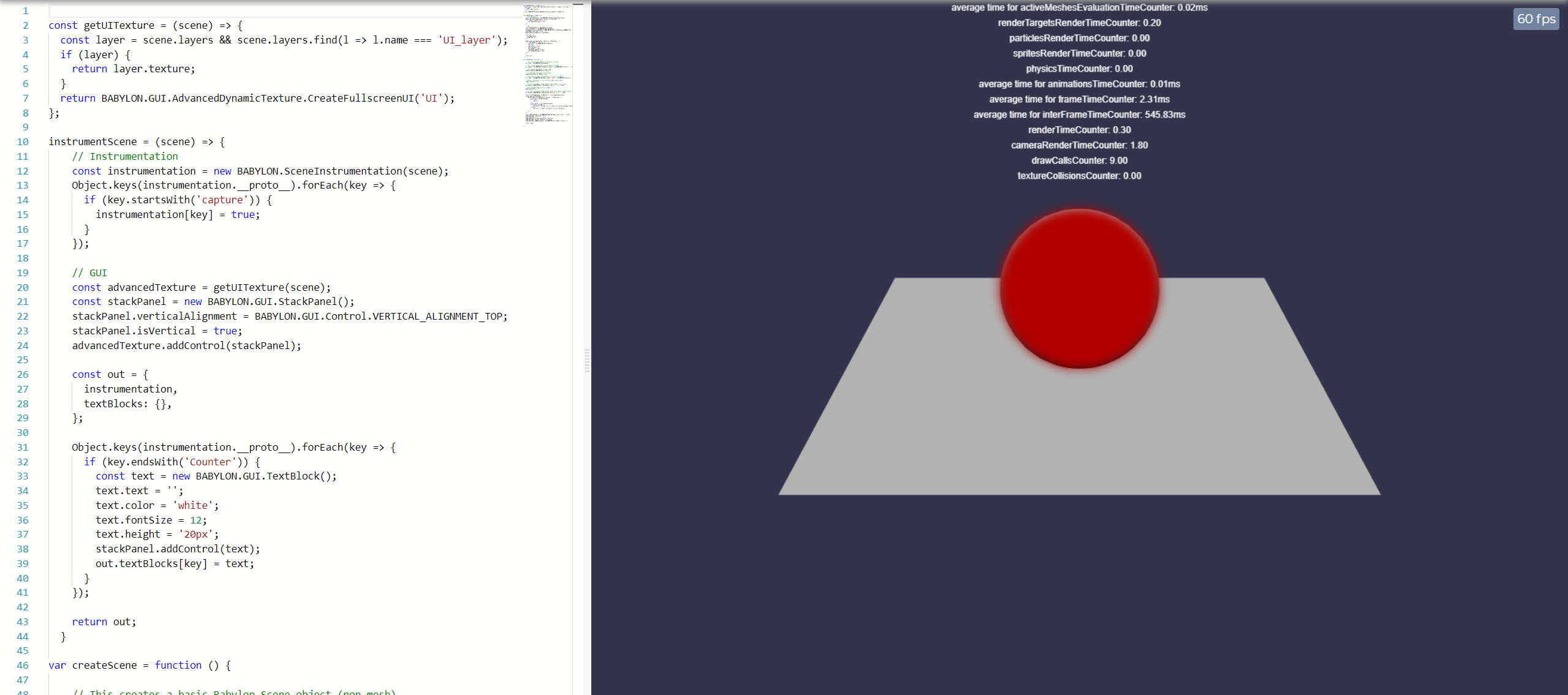The height and width of the screenshot is (695, 1568).
Task: Click the 'renderTimeCounter: 0.30' text
Action: [1079, 130]
